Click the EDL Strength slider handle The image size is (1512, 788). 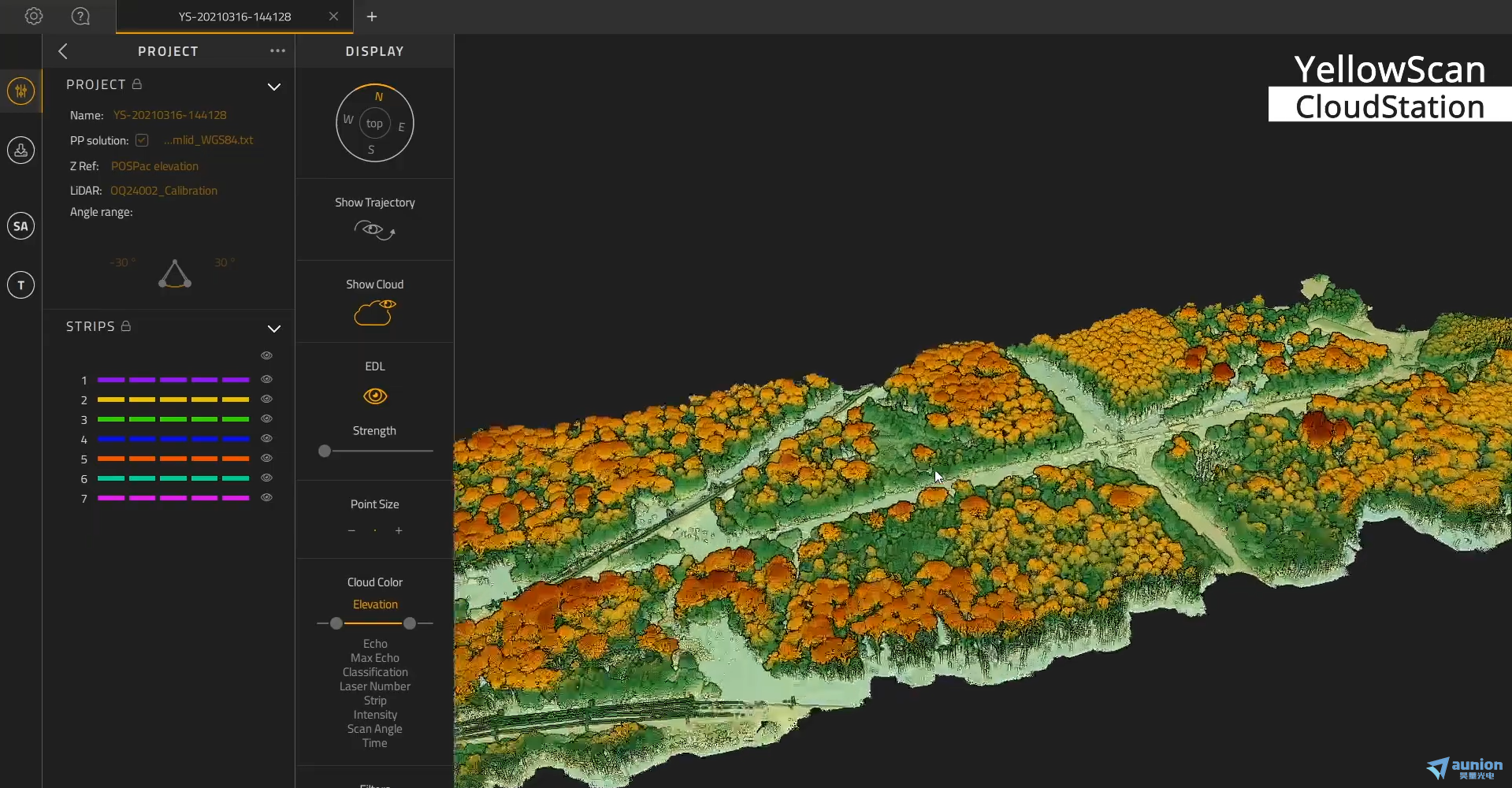pos(325,451)
